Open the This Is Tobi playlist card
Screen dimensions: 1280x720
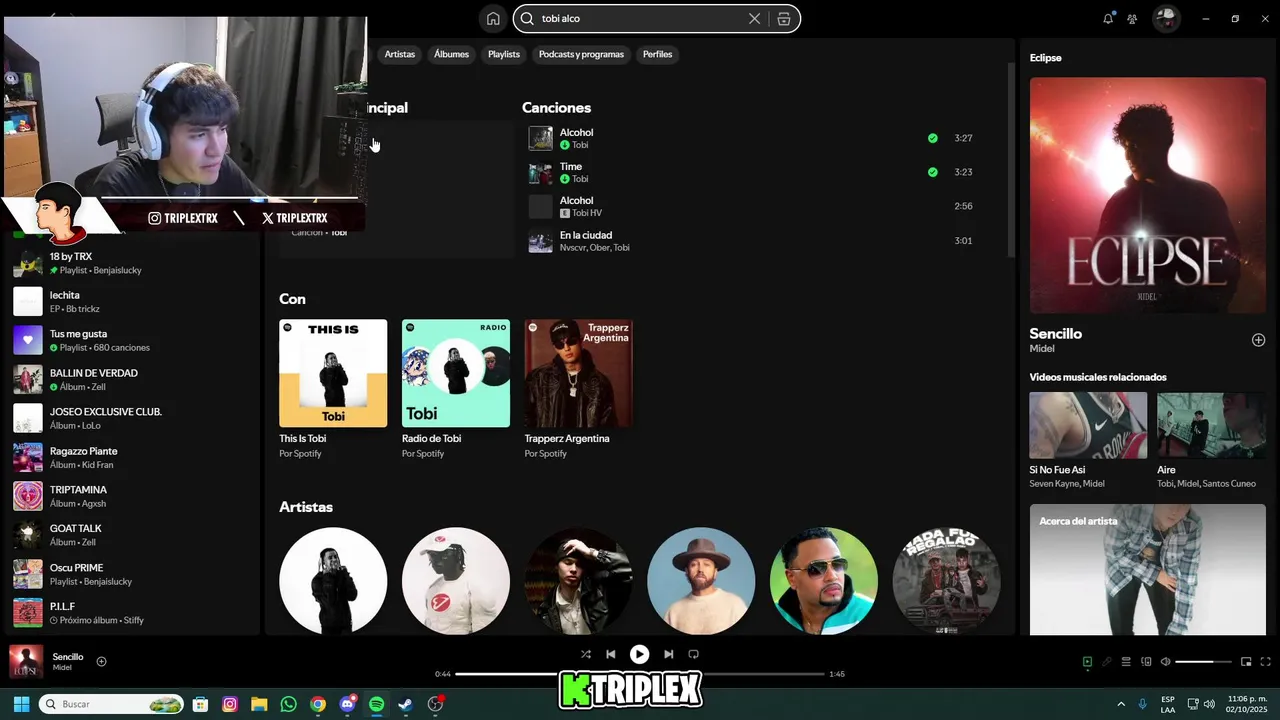(333, 389)
